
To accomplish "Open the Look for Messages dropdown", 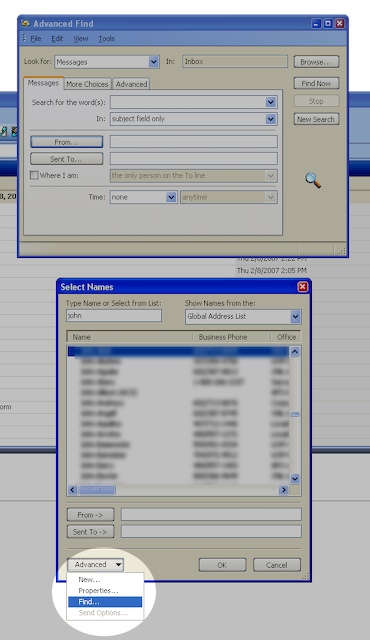I will click(x=153, y=62).
